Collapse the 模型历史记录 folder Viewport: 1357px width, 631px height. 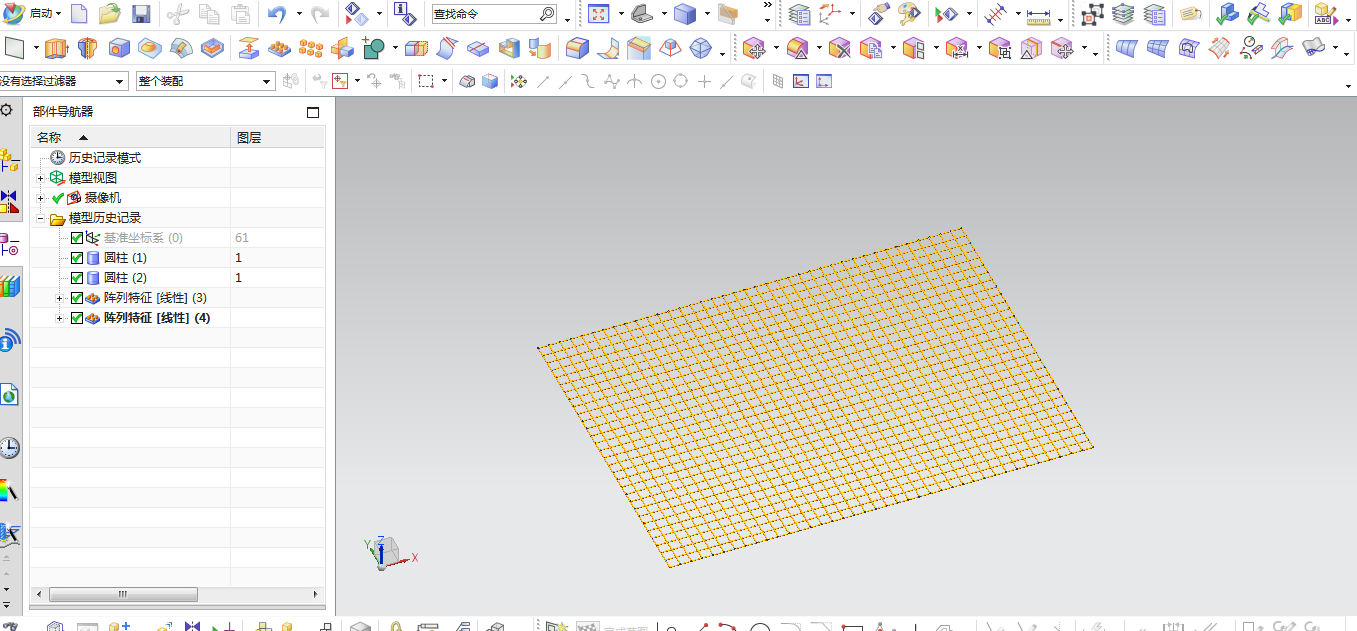point(41,218)
